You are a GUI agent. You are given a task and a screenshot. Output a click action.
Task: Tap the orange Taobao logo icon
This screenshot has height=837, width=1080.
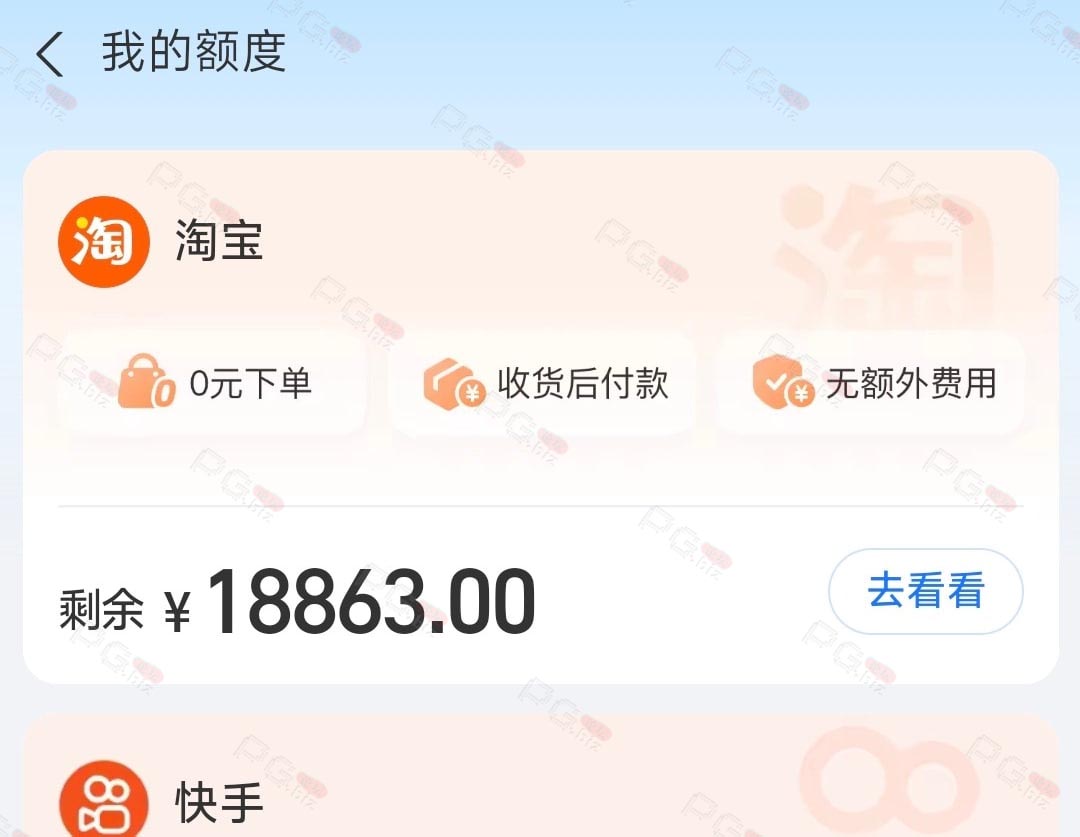click(104, 242)
